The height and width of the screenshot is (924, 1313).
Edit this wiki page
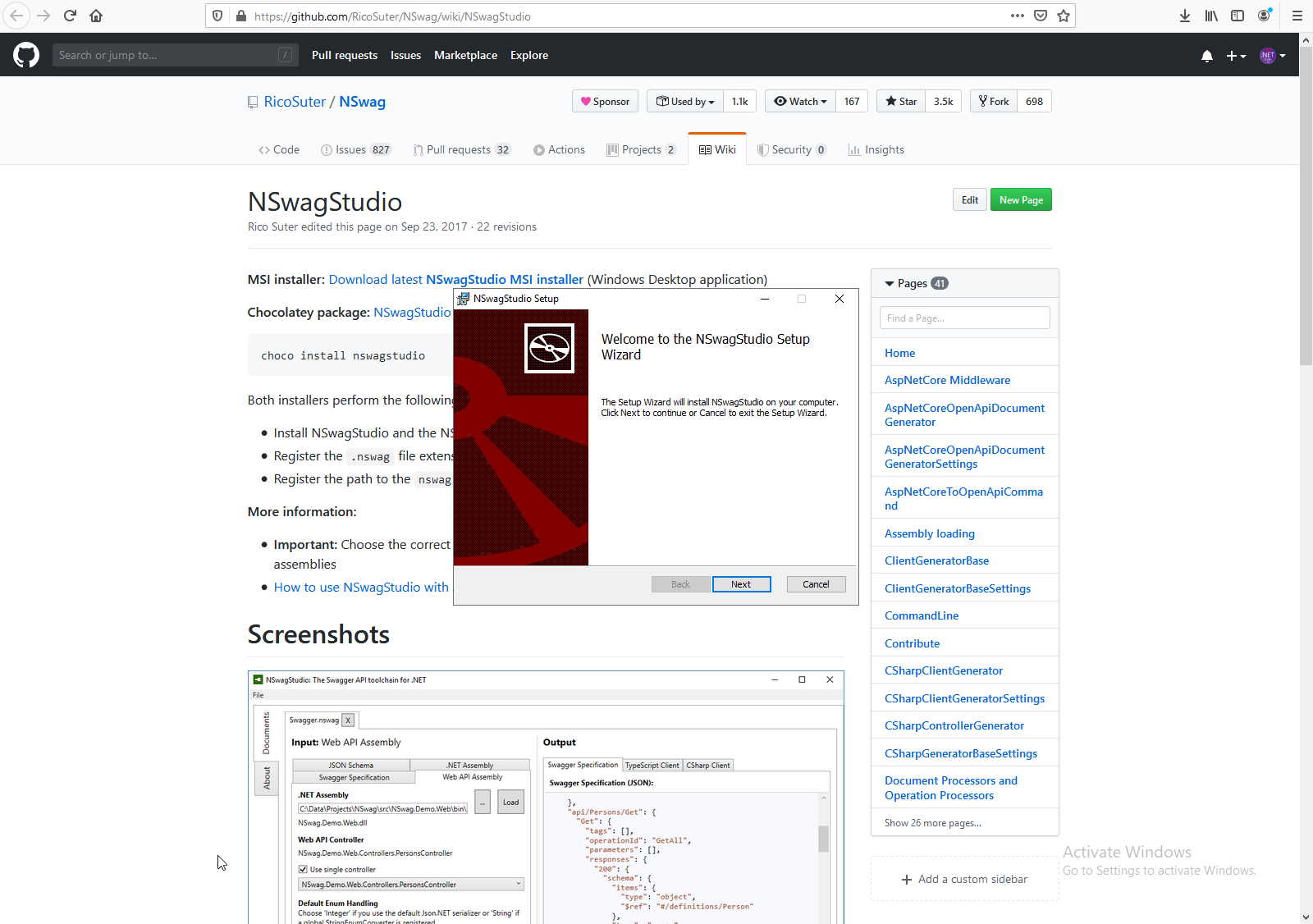point(969,200)
